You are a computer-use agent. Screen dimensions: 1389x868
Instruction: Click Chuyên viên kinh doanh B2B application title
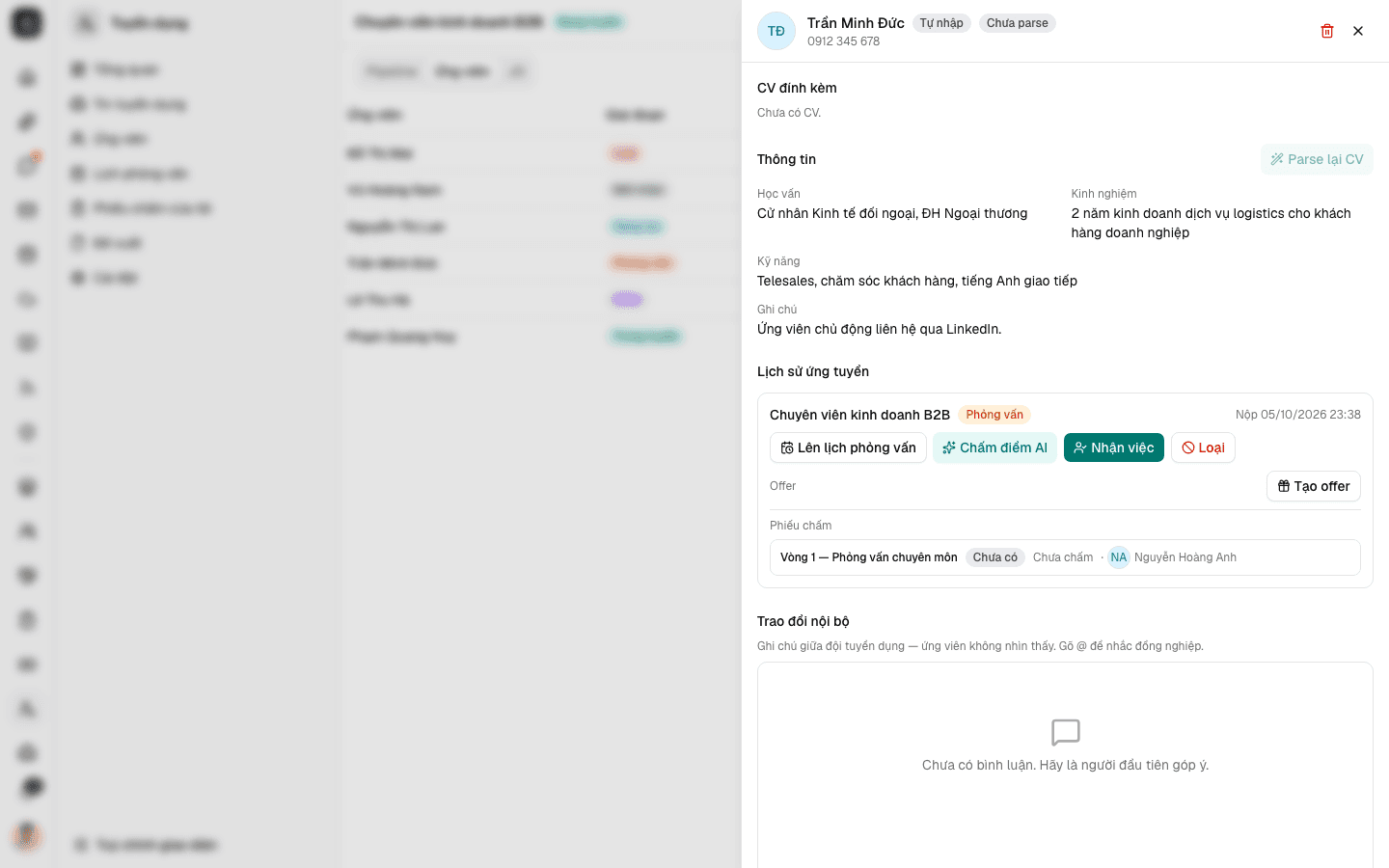[859, 415]
